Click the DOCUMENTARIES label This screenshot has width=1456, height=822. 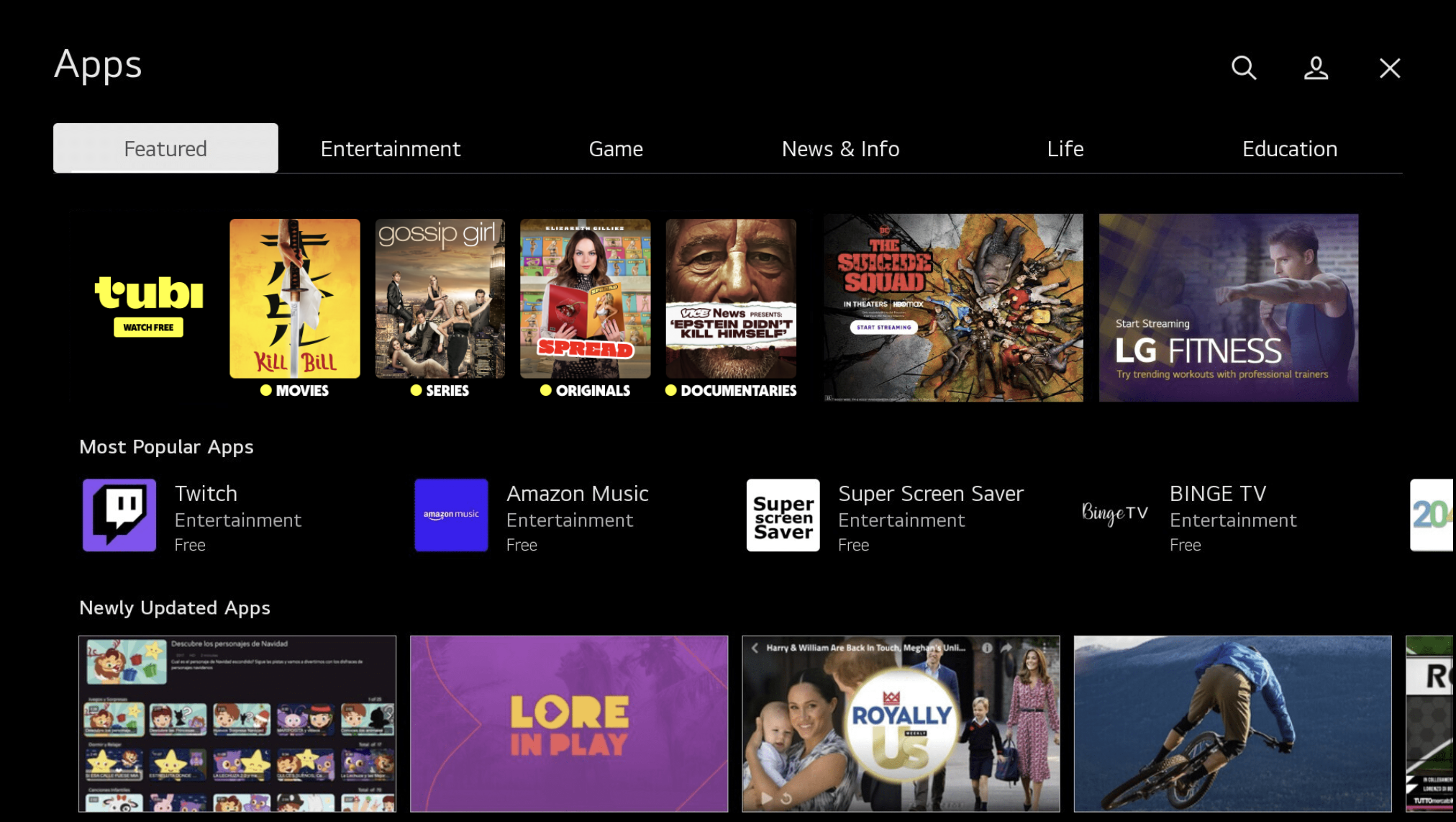[739, 390]
